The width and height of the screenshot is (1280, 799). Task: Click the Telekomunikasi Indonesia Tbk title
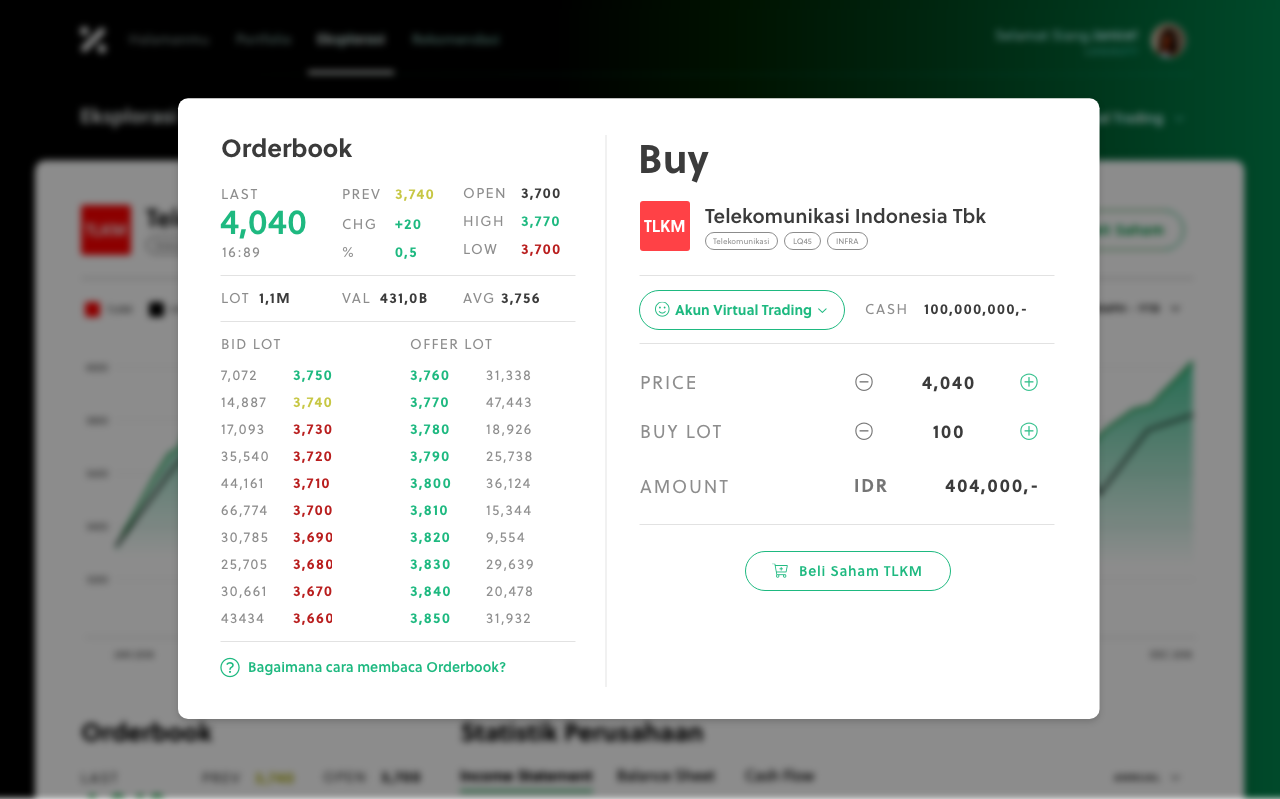tap(845, 216)
